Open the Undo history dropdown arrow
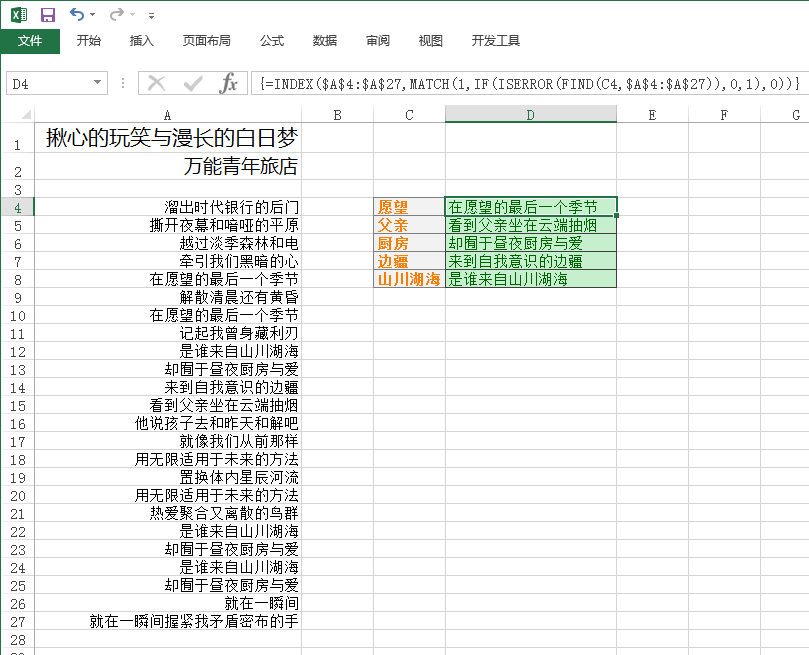The height and width of the screenshot is (655, 809). 93,14
